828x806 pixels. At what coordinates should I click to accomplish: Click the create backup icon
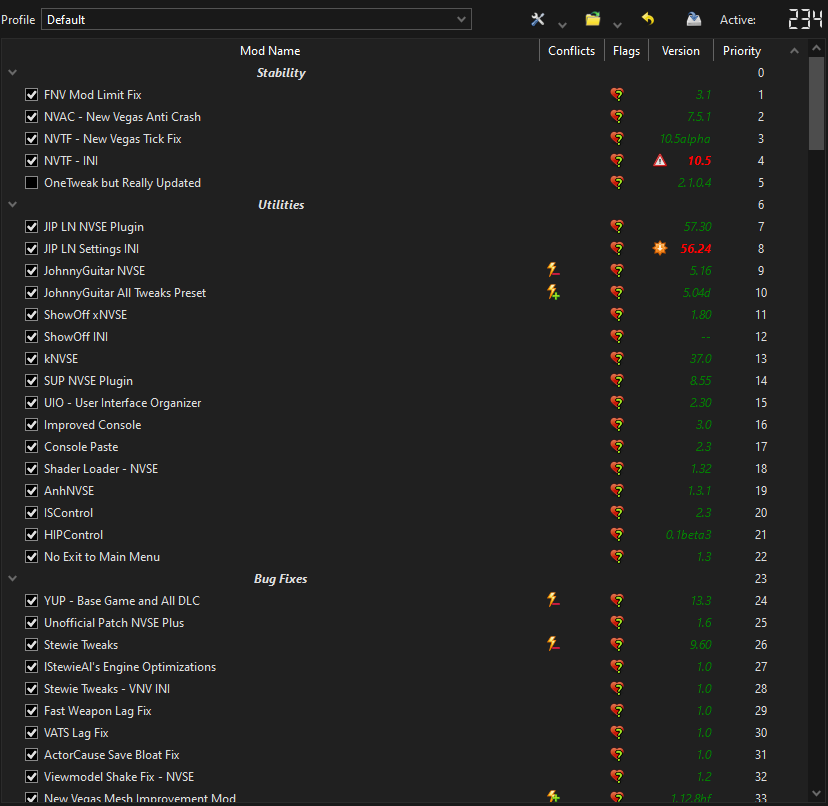coord(694,20)
